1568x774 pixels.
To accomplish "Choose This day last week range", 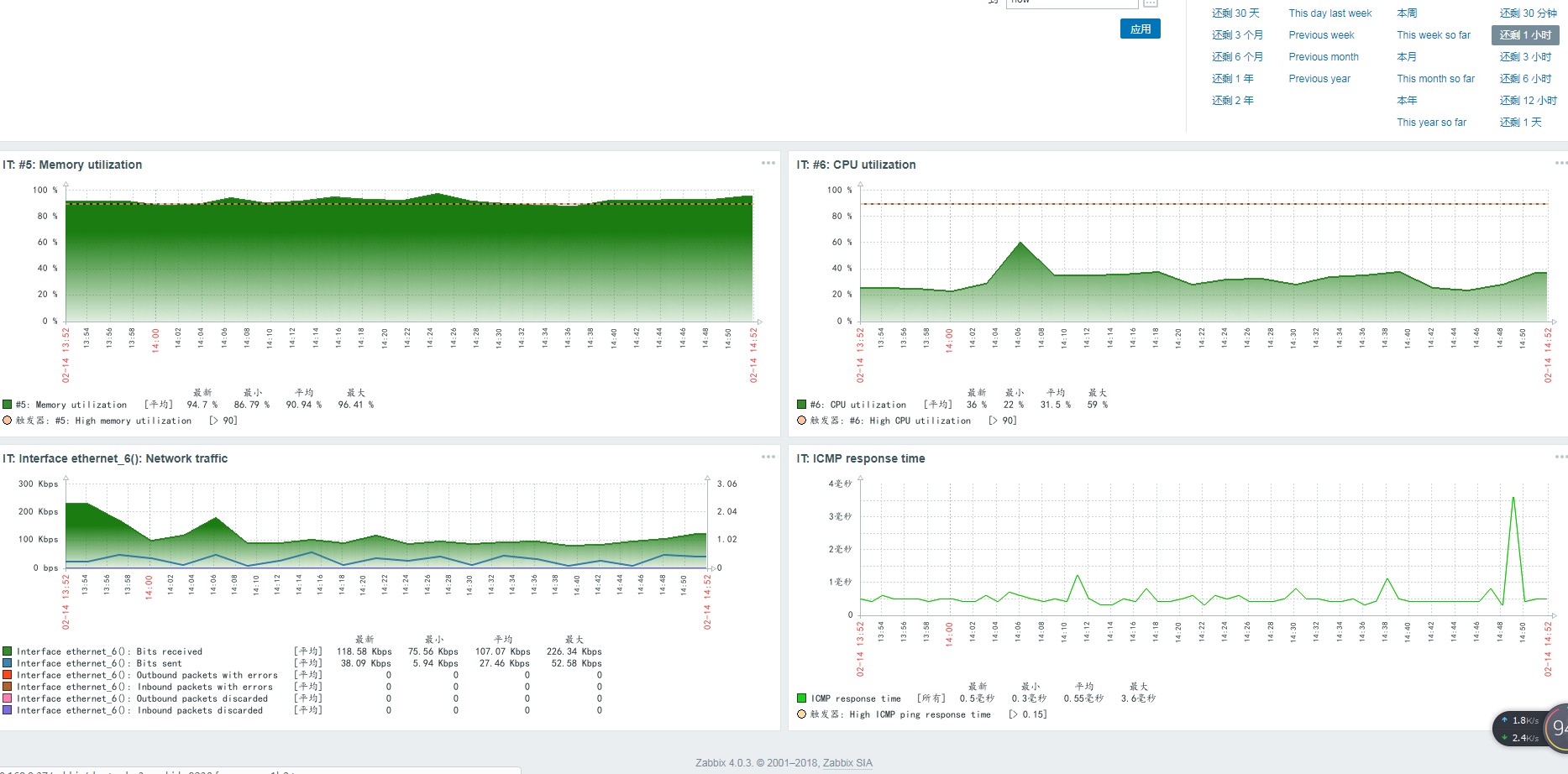I will [x=1330, y=13].
